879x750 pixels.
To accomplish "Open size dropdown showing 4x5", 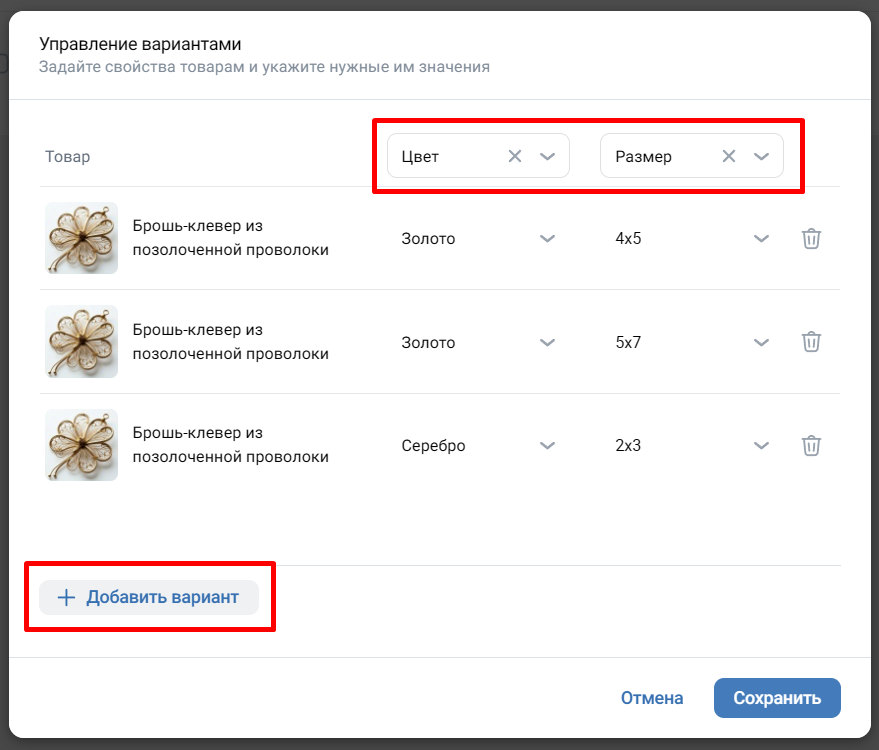I will [x=761, y=239].
